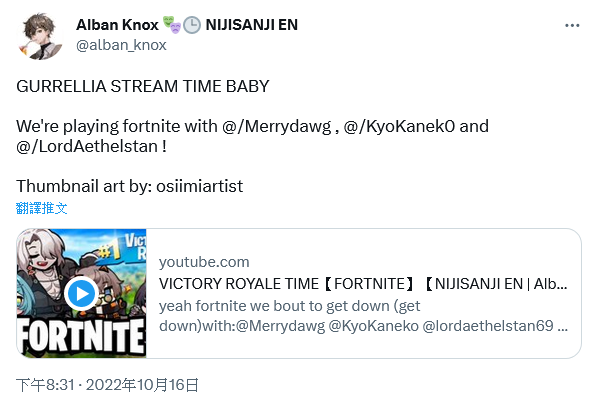Click the blue-haired character at the thumbnail's edge
Viewport: 598px width, 411px height.
point(23,297)
